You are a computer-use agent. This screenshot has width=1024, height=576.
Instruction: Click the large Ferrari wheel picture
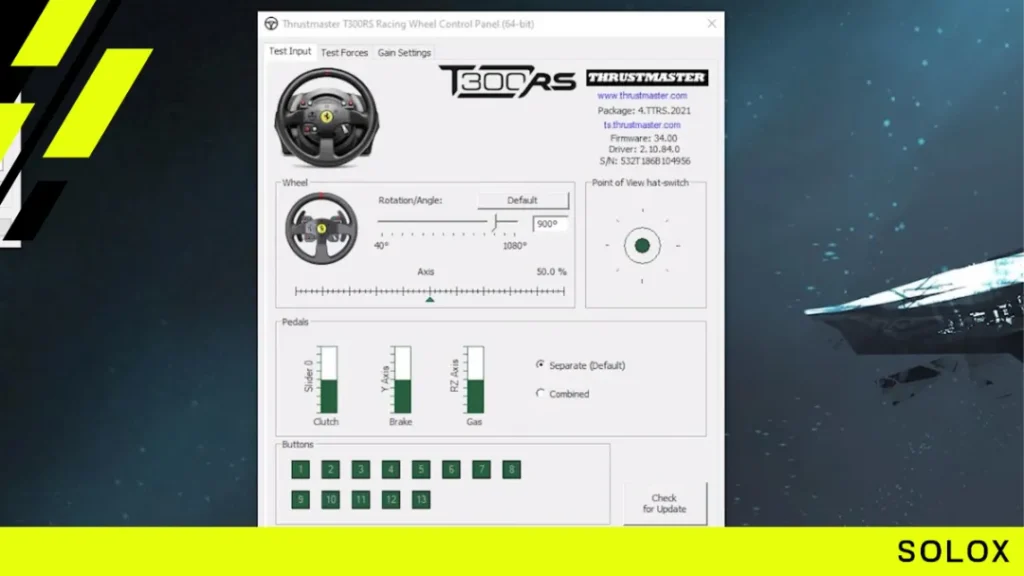327,118
